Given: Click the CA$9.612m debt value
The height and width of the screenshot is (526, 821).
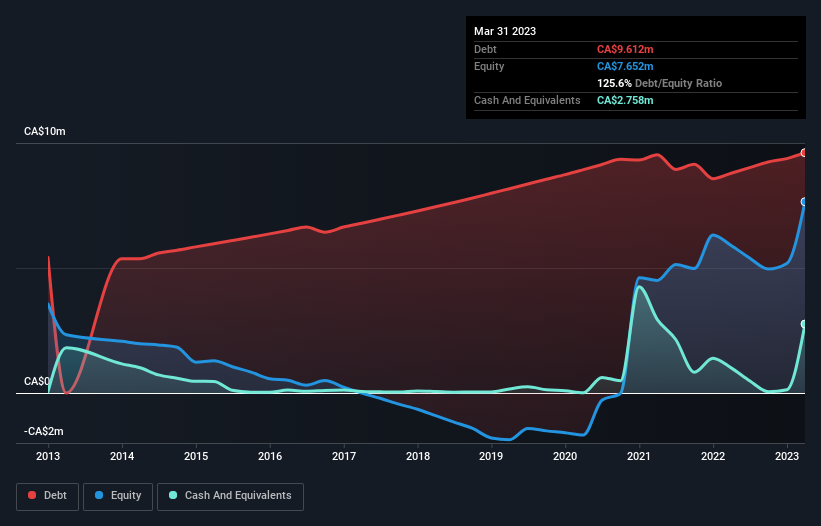Looking at the screenshot, I should tap(625, 49).
